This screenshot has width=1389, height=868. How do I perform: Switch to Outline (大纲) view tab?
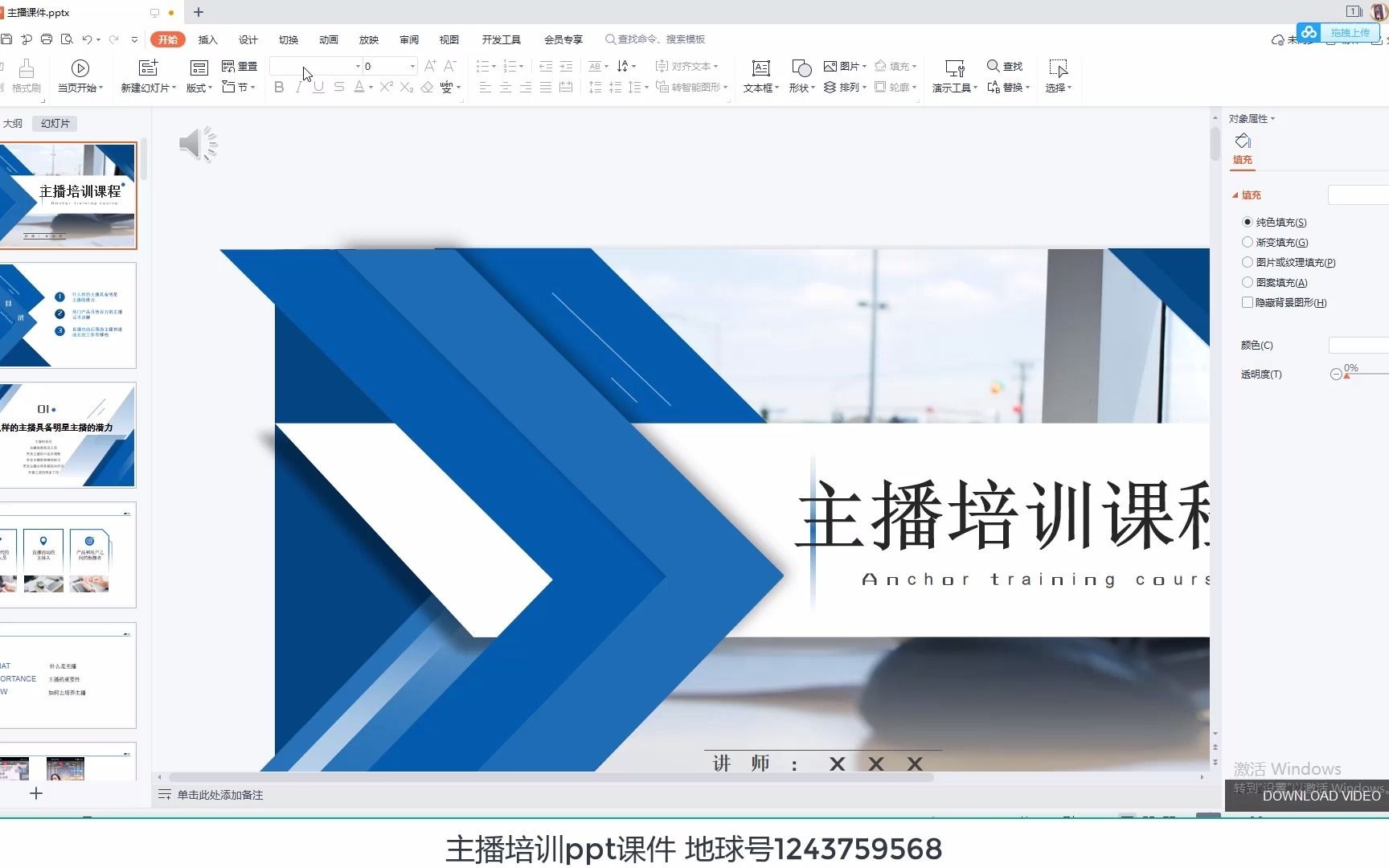(x=13, y=123)
